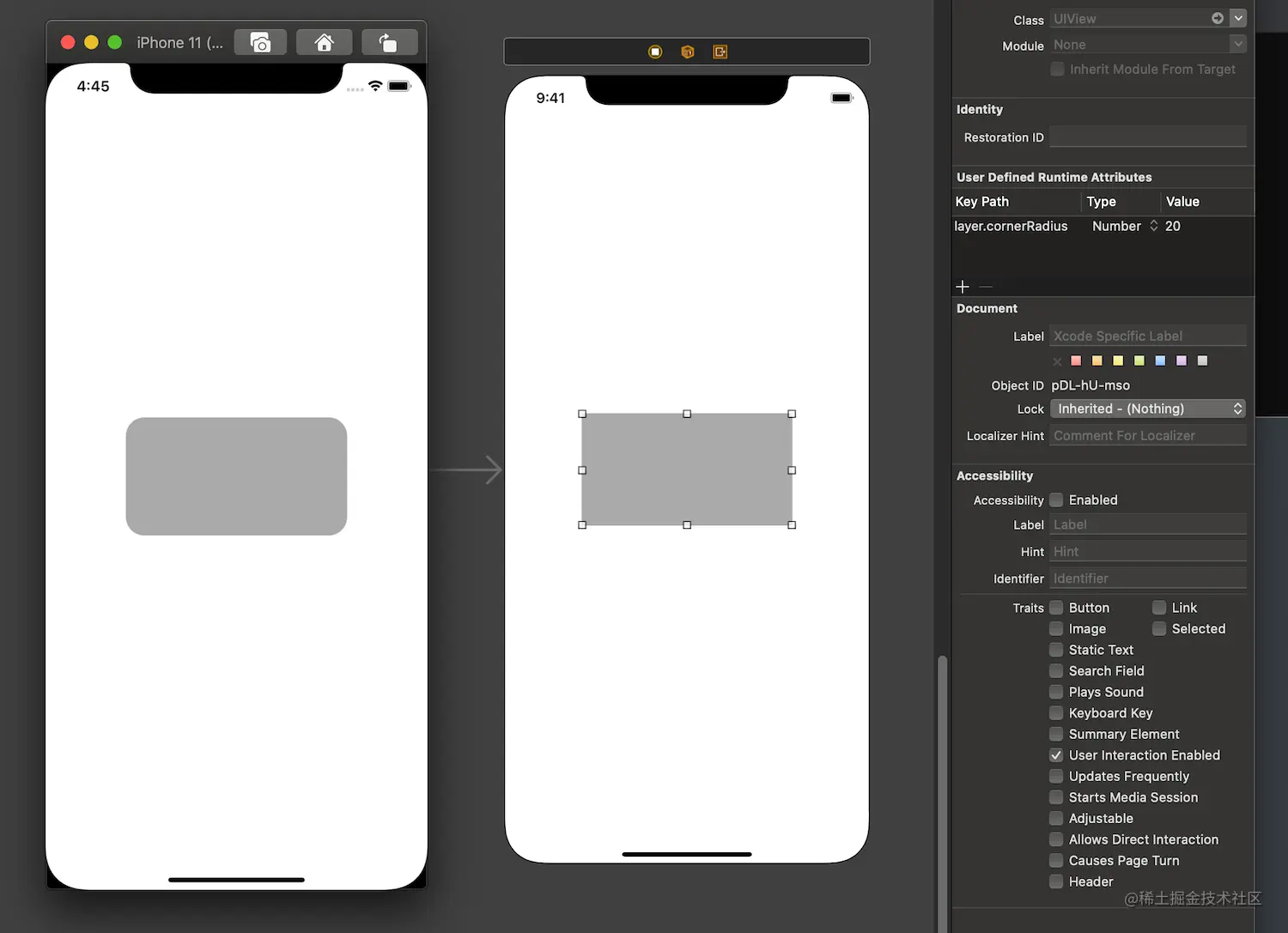The image size is (1288, 933).
Task: Open the Lock Inherited dropdown
Action: click(1148, 409)
